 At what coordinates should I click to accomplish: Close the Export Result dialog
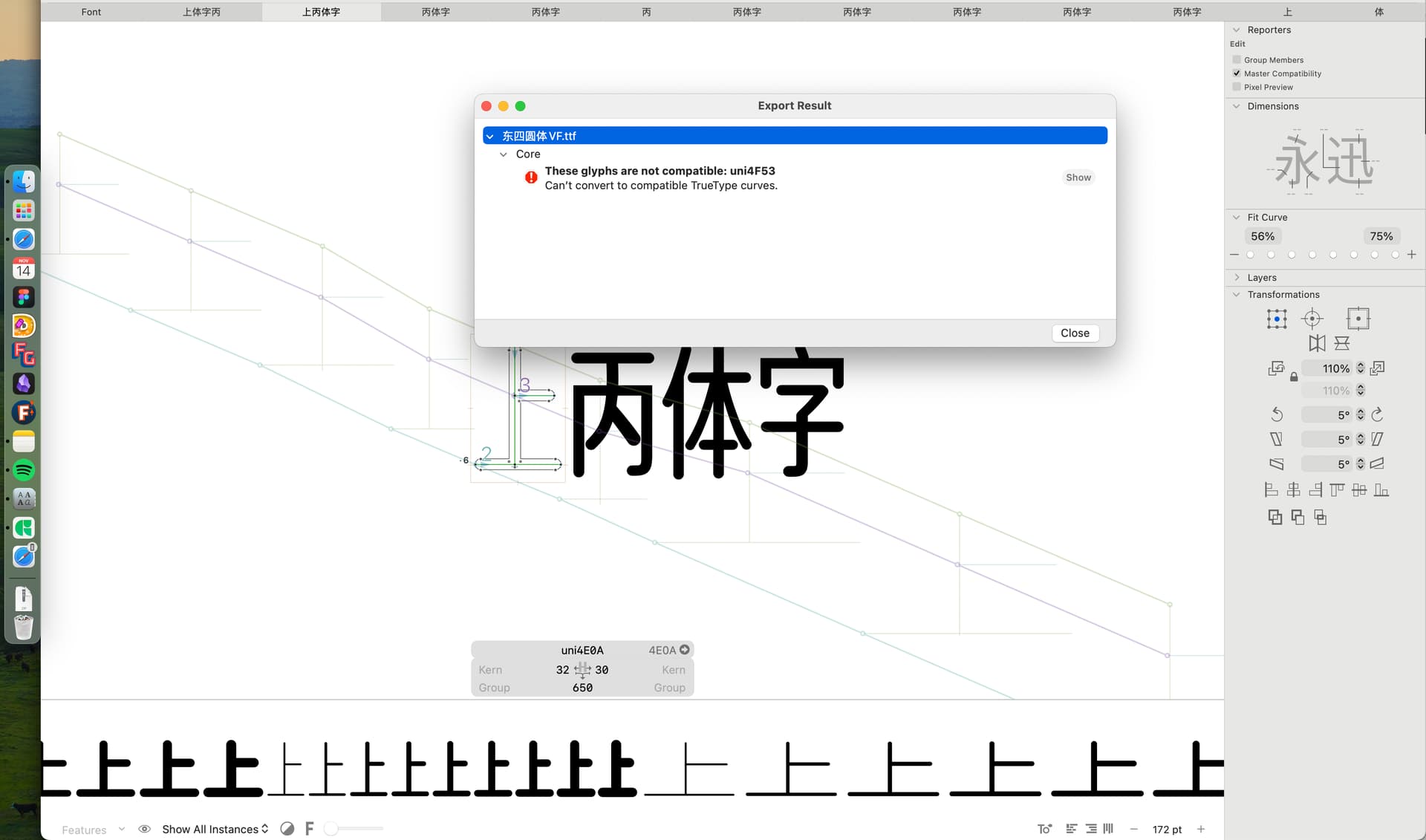pyautogui.click(x=1074, y=333)
